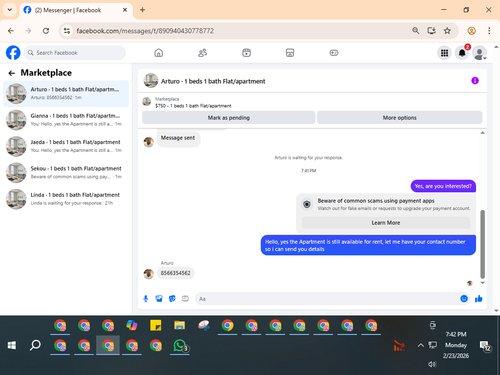
Task: Open tab search dropdown chevron
Action: tap(10, 10)
